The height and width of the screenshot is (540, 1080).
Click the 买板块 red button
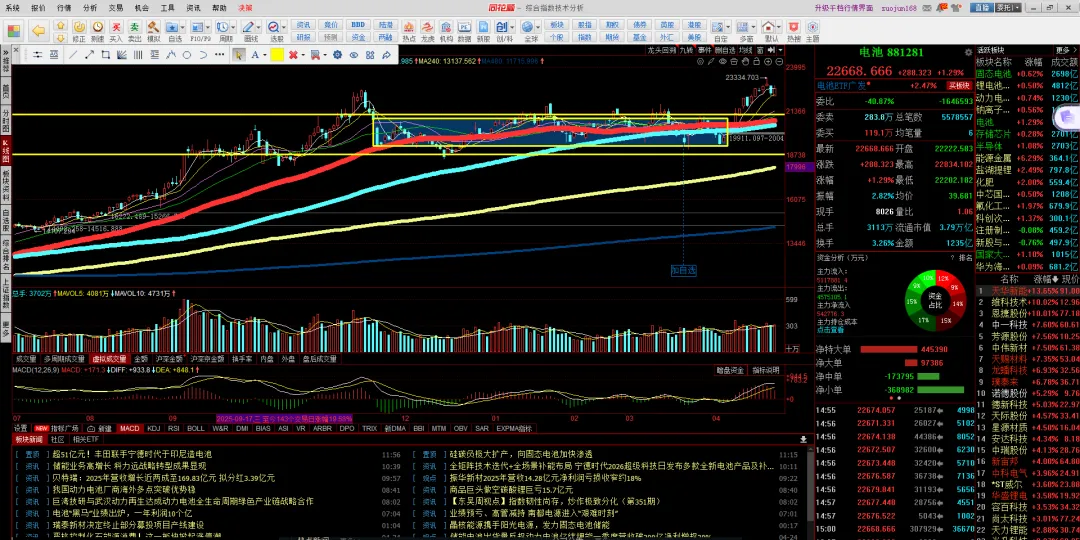[x=958, y=85]
